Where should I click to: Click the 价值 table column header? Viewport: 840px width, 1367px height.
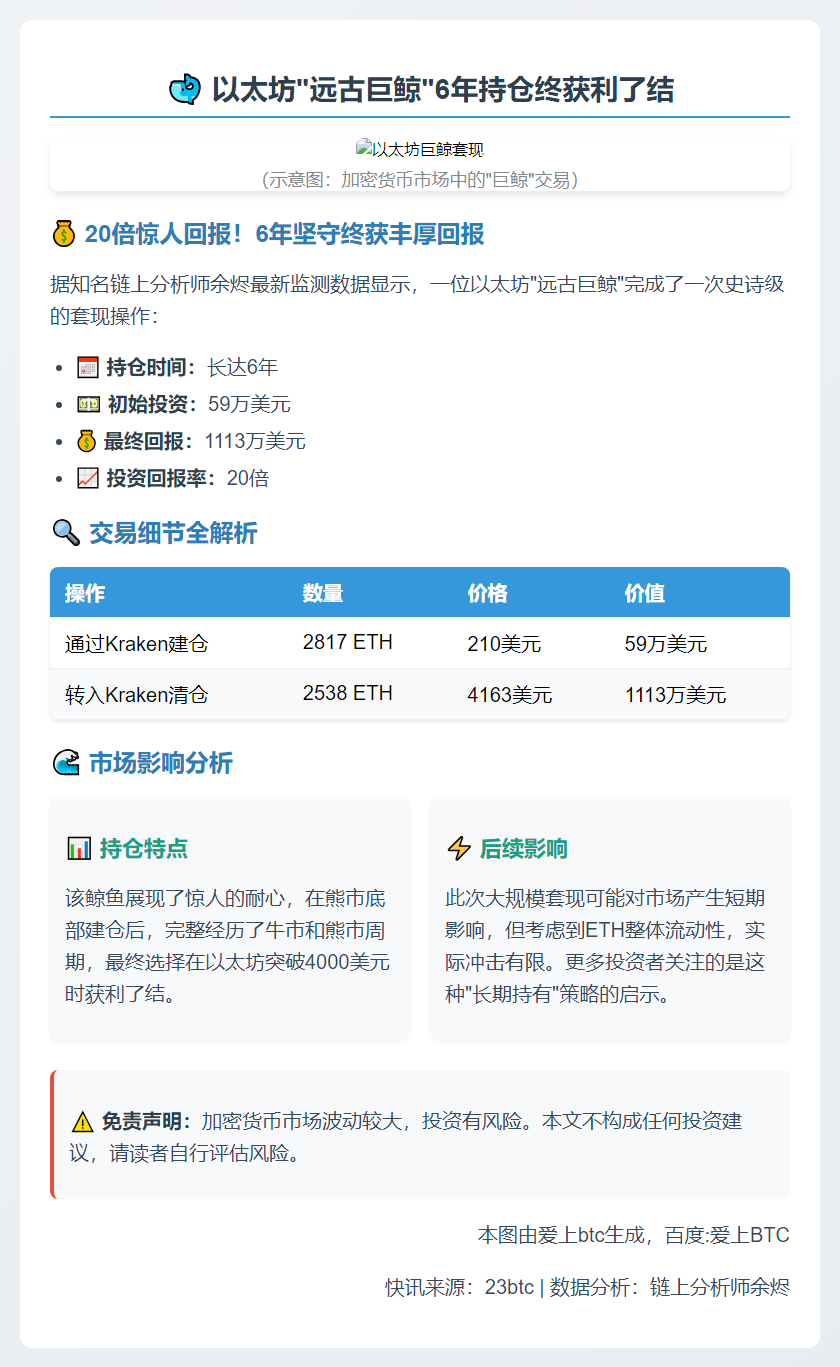(x=644, y=592)
